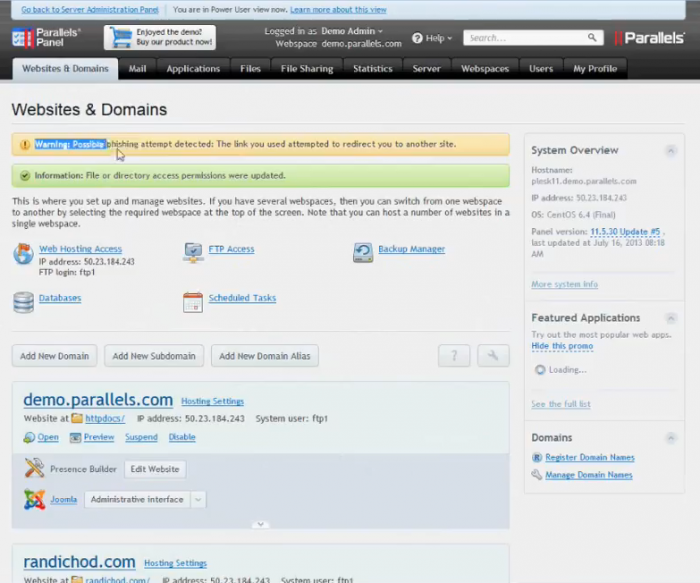Collapse the System Overview panel
This screenshot has width=700, height=583.
point(670,150)
